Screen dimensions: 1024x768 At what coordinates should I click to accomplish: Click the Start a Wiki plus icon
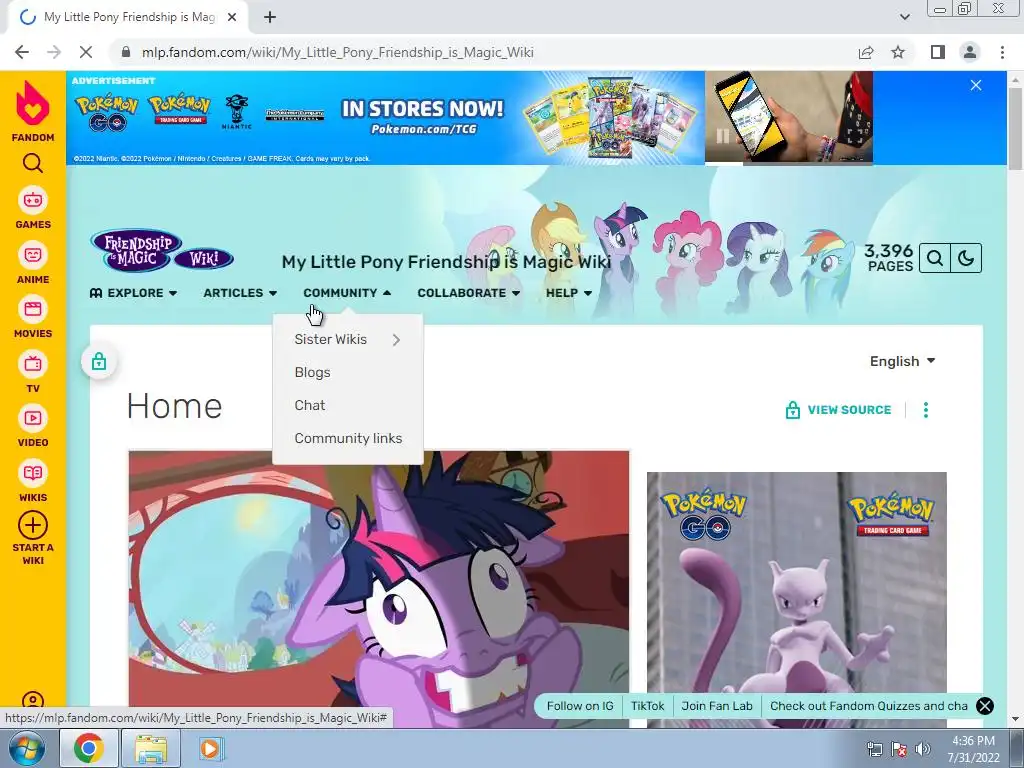33,525
